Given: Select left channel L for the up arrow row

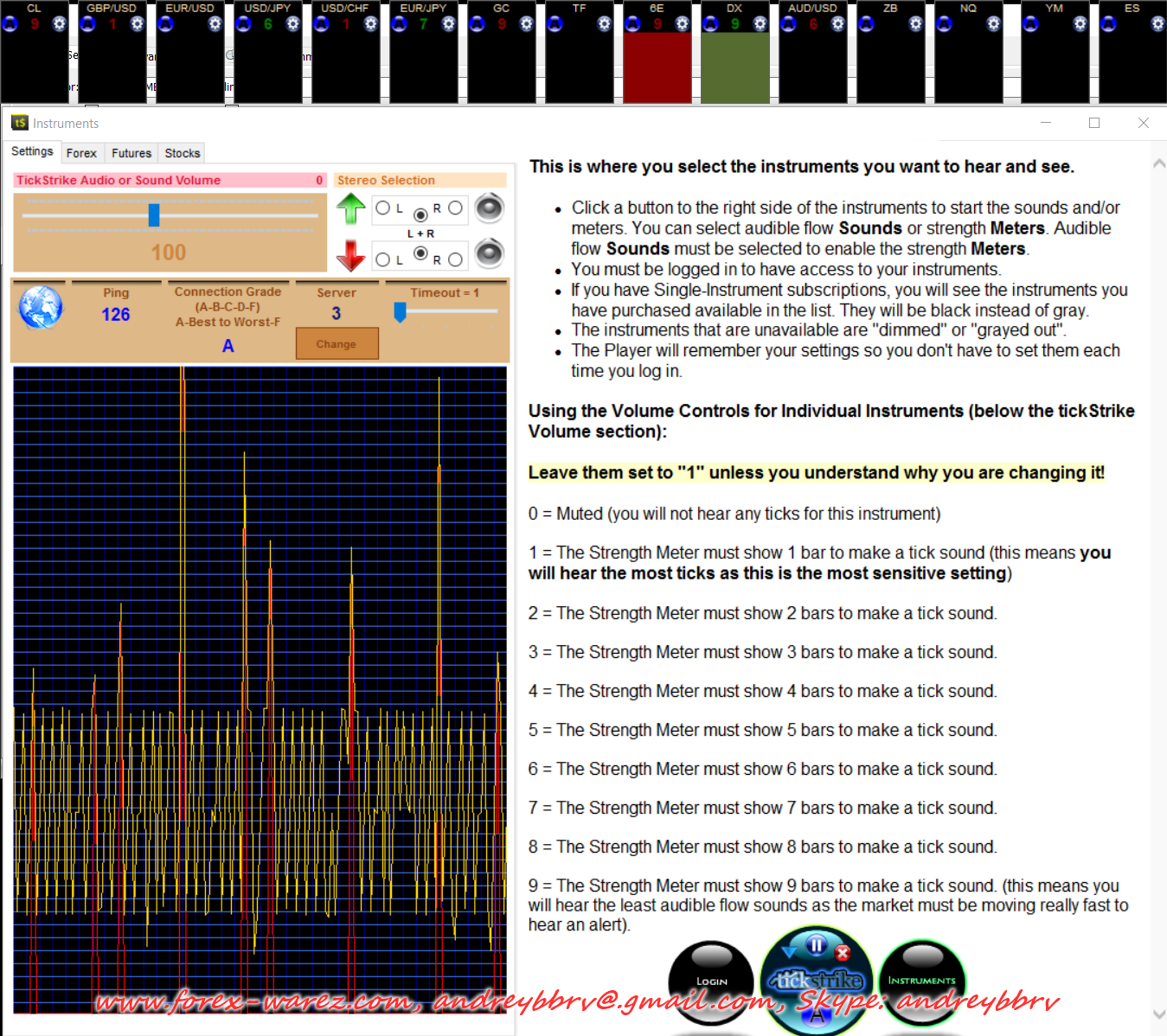Looking at the screenshot, I should [383, 208].
